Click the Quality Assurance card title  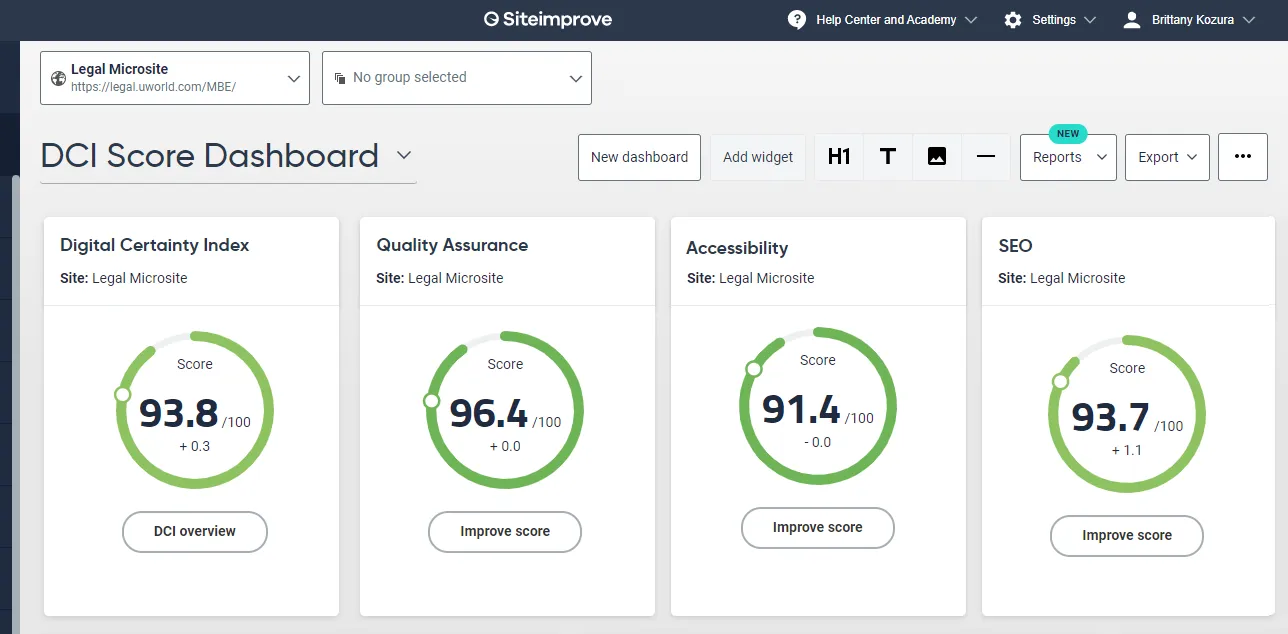click(x=452, y=245)
